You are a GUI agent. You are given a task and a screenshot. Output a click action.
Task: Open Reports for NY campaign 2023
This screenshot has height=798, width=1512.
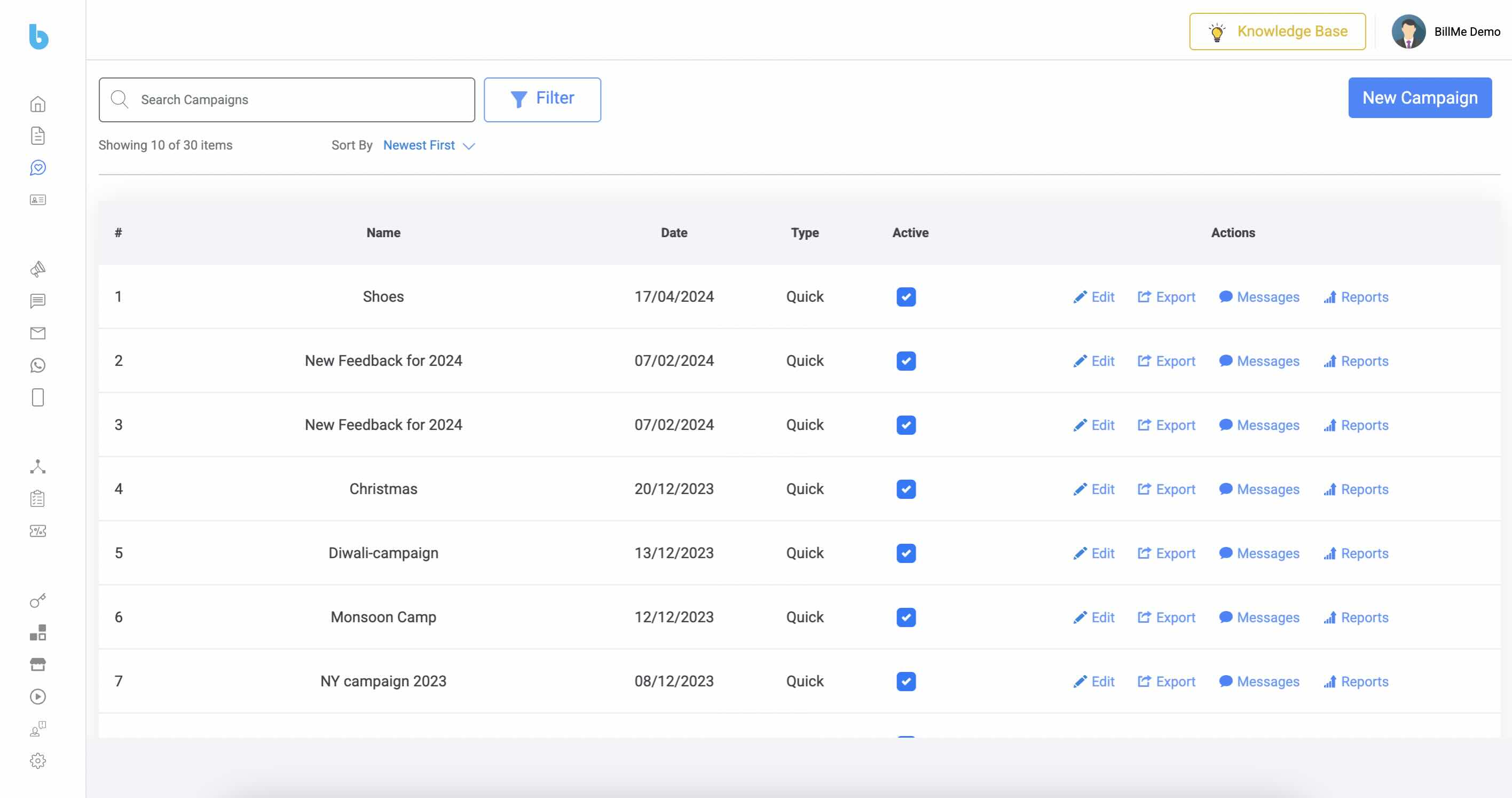pyautogui.click(x=1356, y=681)
